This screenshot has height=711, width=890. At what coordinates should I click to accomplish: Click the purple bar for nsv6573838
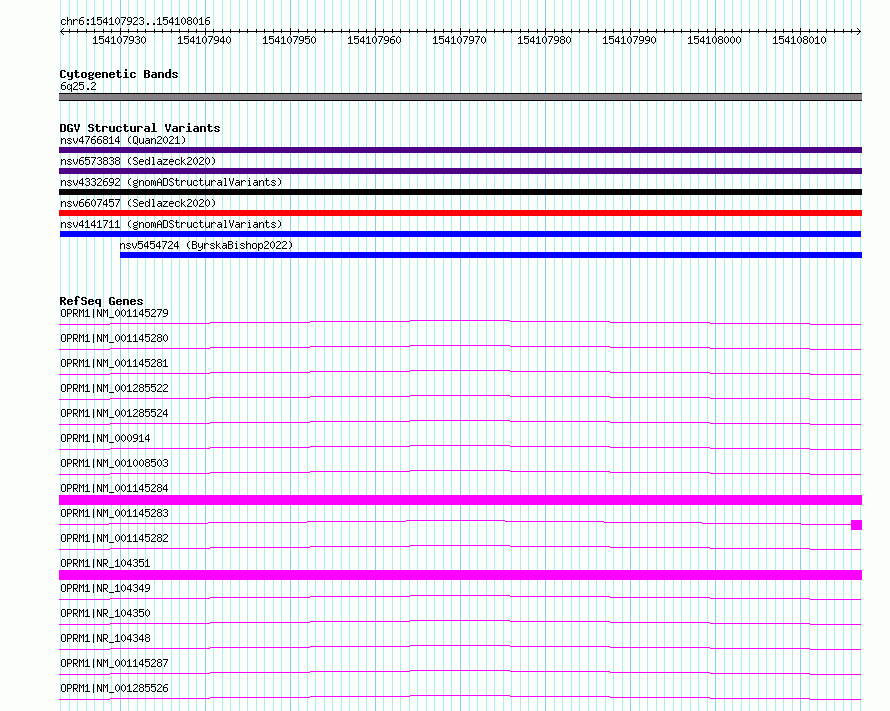pyautogui.click(x=460, y=171)
